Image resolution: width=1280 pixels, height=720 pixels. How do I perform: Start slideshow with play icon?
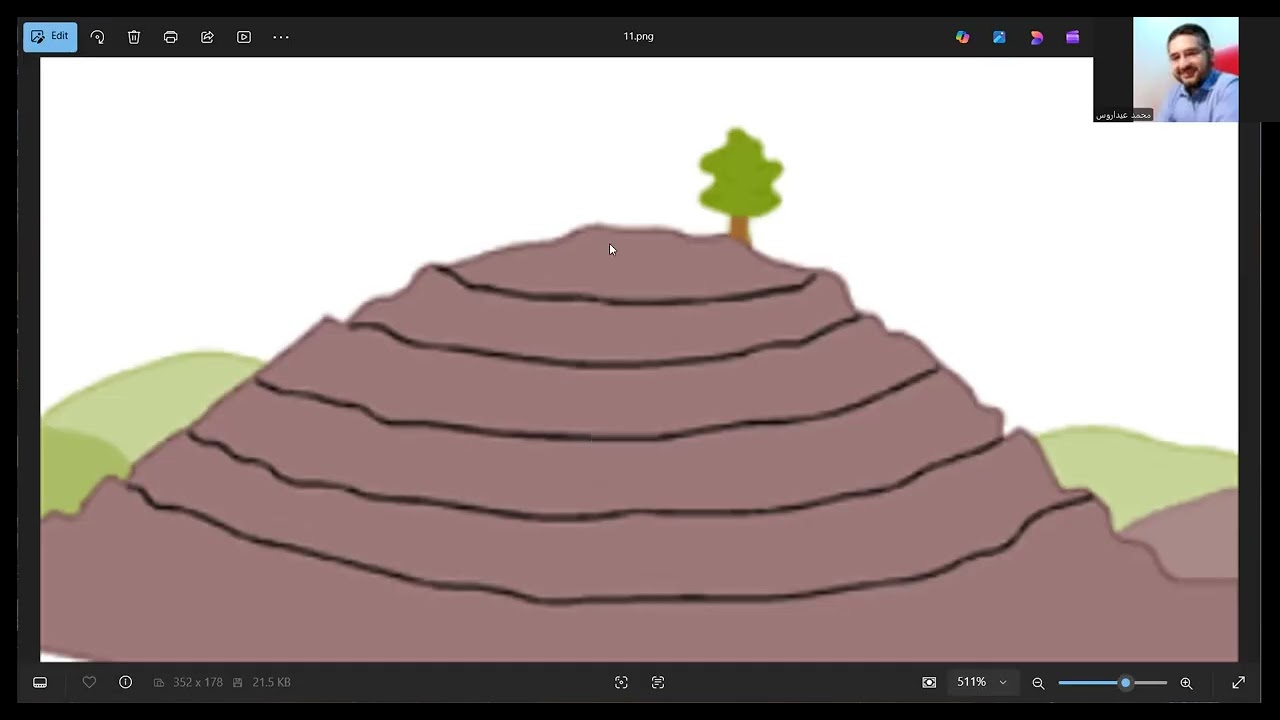244,37
